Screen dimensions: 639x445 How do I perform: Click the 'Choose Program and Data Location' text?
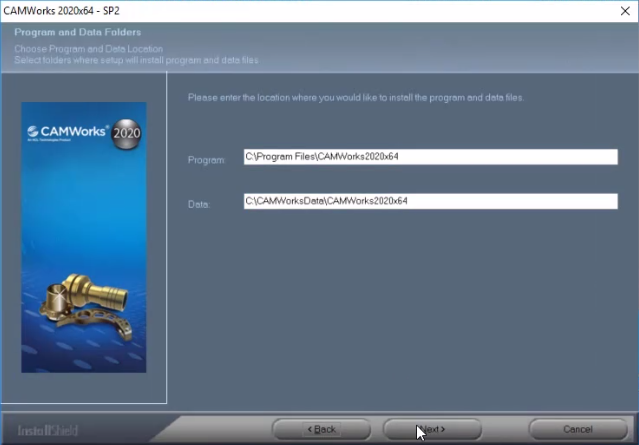point(89,49)
